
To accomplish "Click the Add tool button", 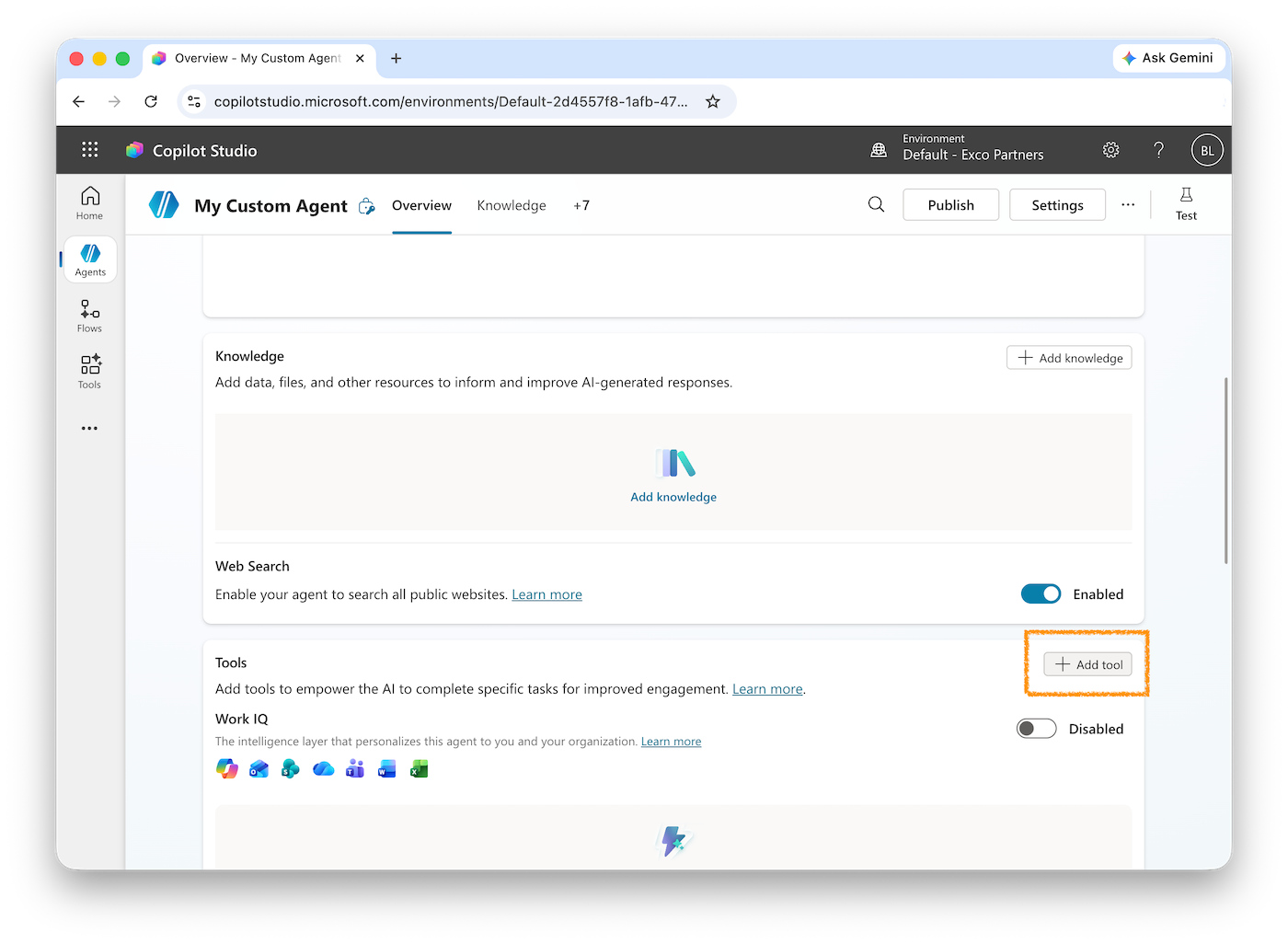I will (1087, 664).
